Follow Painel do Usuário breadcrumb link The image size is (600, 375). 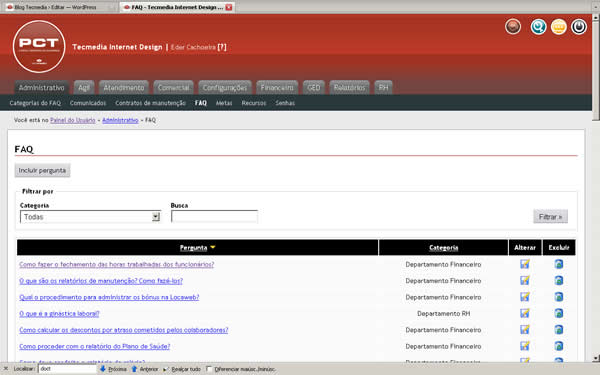click(73, 120)
